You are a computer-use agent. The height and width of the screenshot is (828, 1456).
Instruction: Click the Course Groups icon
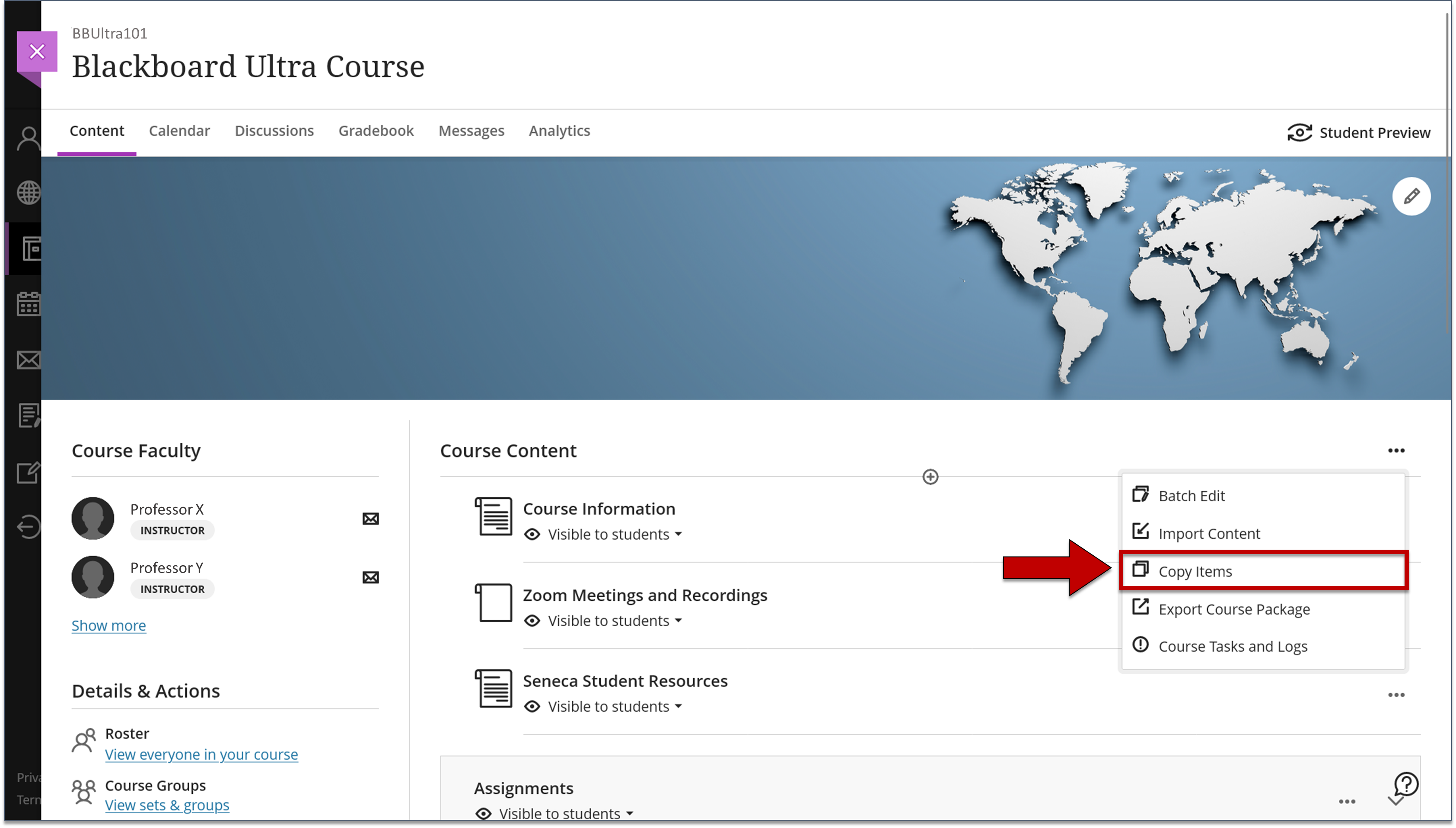[83, 792]
